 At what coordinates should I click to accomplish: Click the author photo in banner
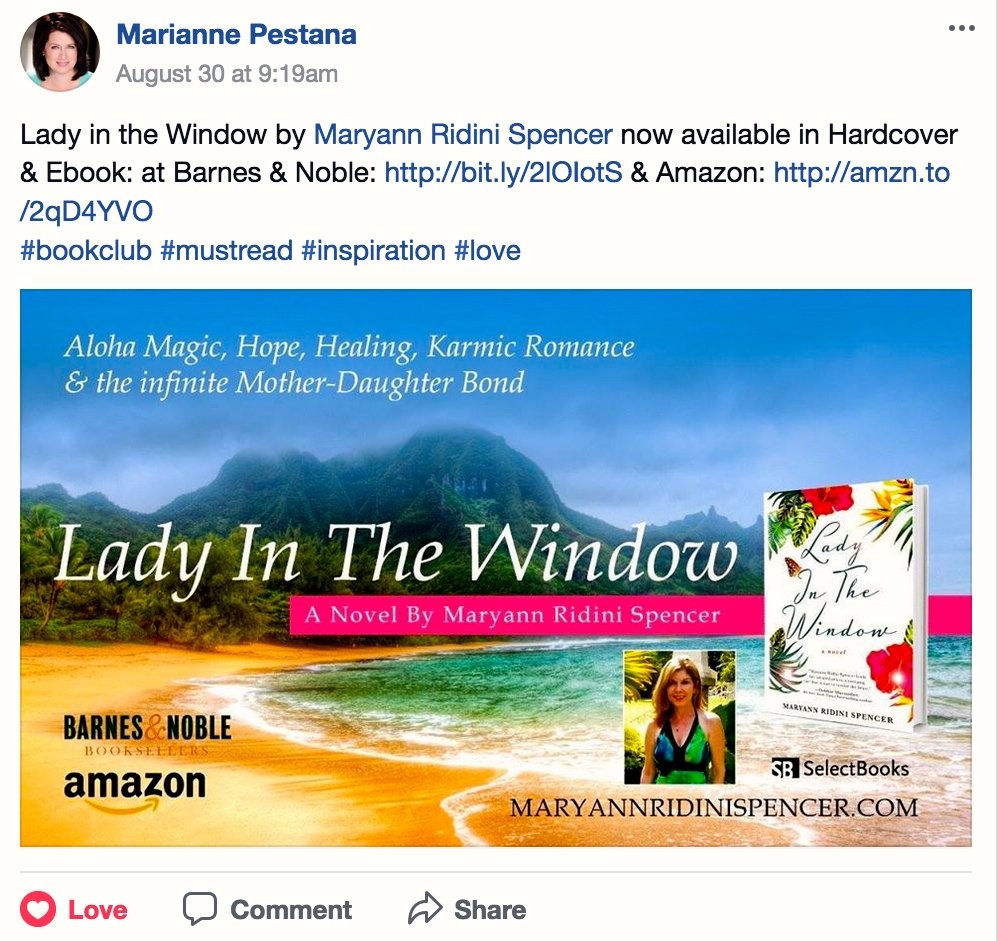click(x=680, y=717)
